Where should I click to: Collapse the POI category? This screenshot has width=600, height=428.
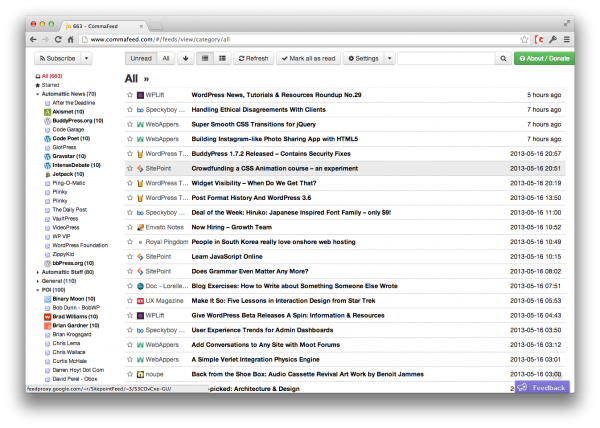click(38, 290)
